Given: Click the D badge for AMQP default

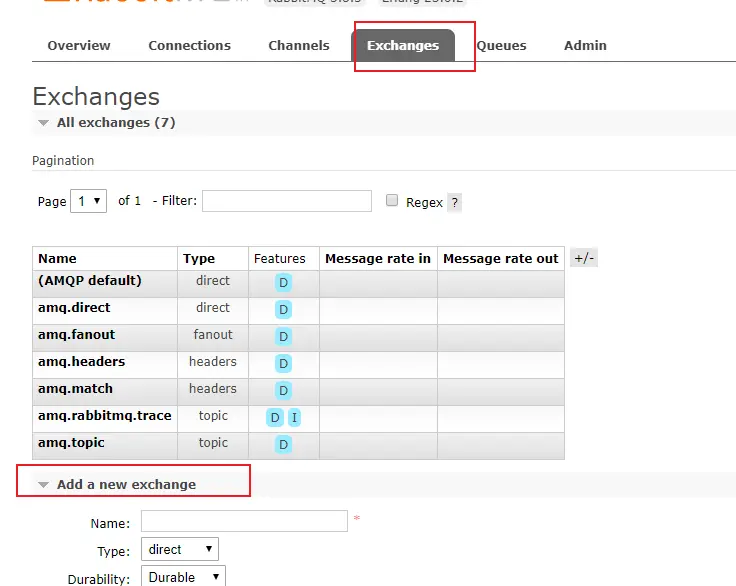Looking at the screenshot, I should (x=284, y=283).
